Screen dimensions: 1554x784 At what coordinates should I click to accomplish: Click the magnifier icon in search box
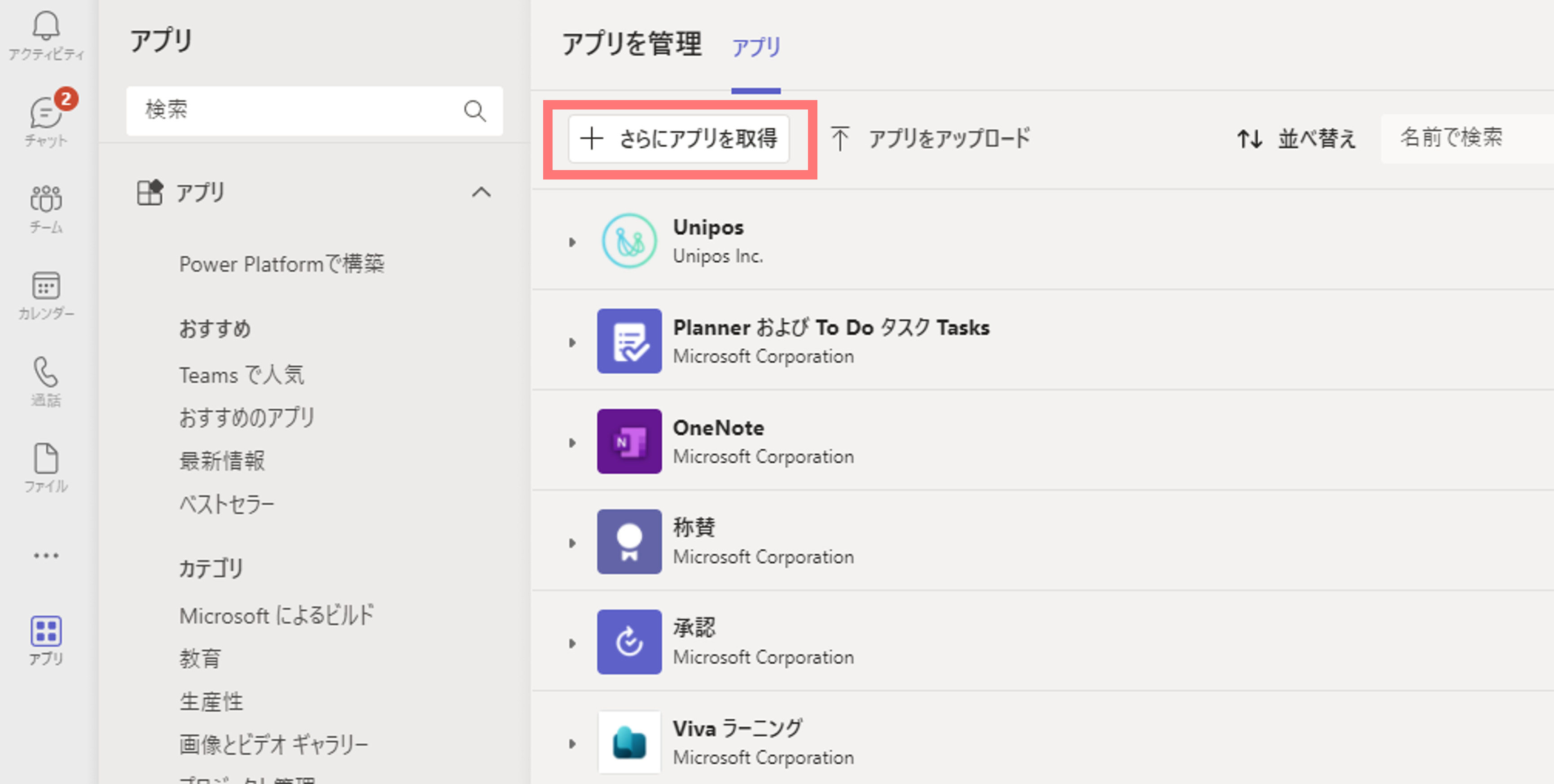(x=475, y=111)
